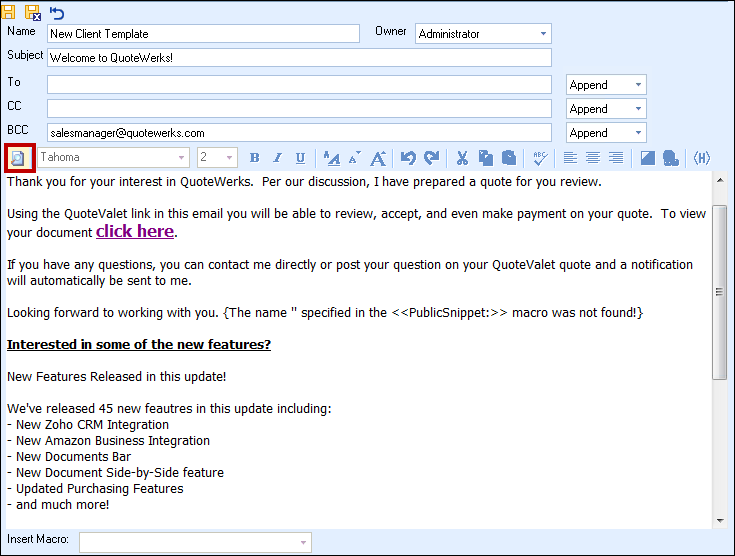Follow the 'click here' hyperlink
This screenshot has width=735, height=556.
click(134, 232)
